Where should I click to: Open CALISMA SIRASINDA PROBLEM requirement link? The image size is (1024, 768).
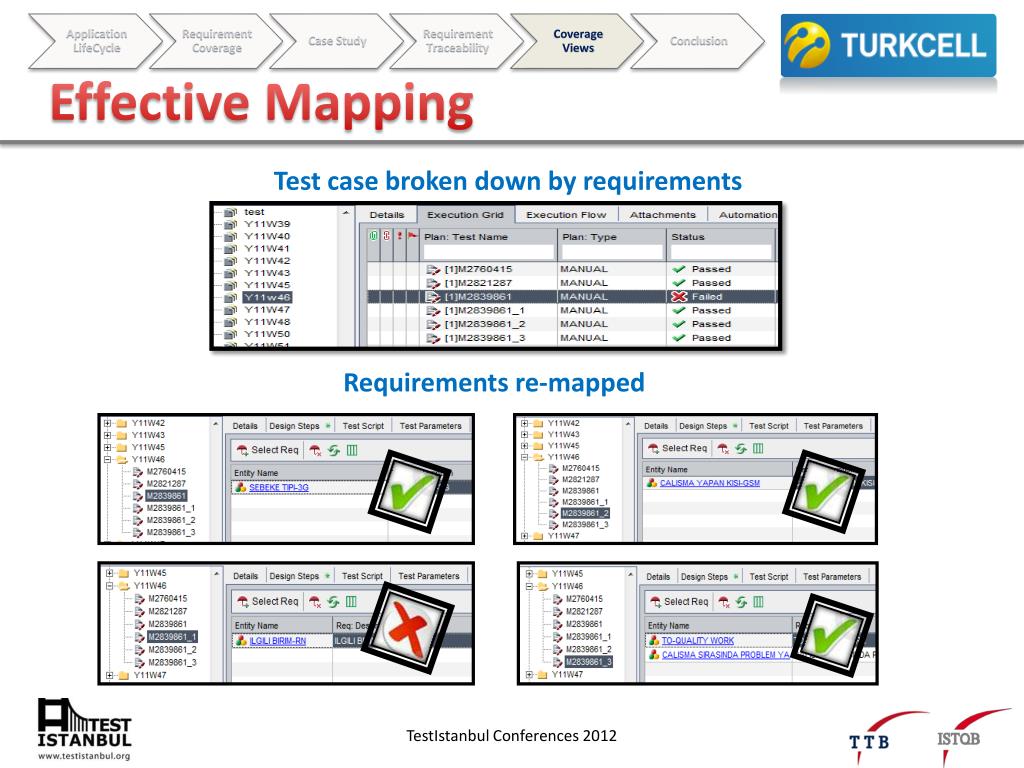click(725, 655)
